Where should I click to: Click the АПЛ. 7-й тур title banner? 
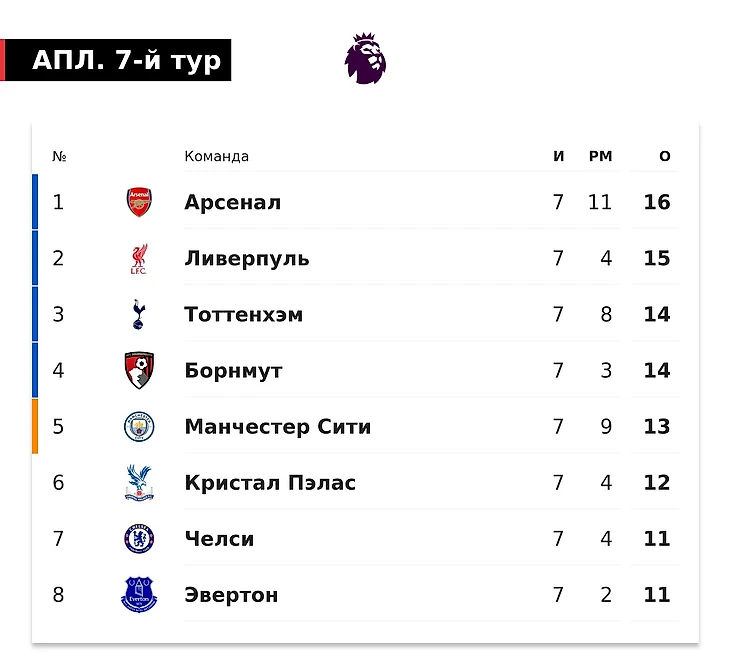tap(125, 61)
